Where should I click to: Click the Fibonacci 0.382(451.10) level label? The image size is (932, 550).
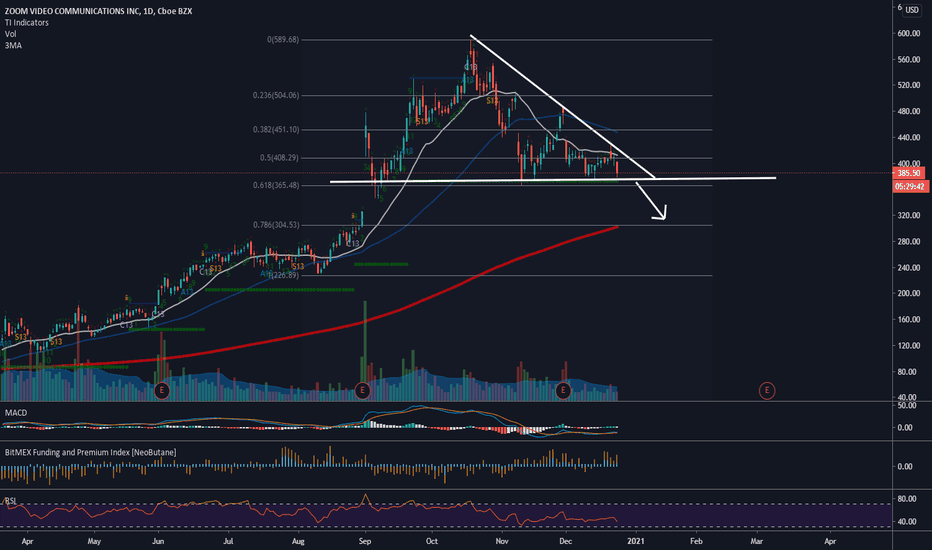pyautogui.click(x=276, y=130)
